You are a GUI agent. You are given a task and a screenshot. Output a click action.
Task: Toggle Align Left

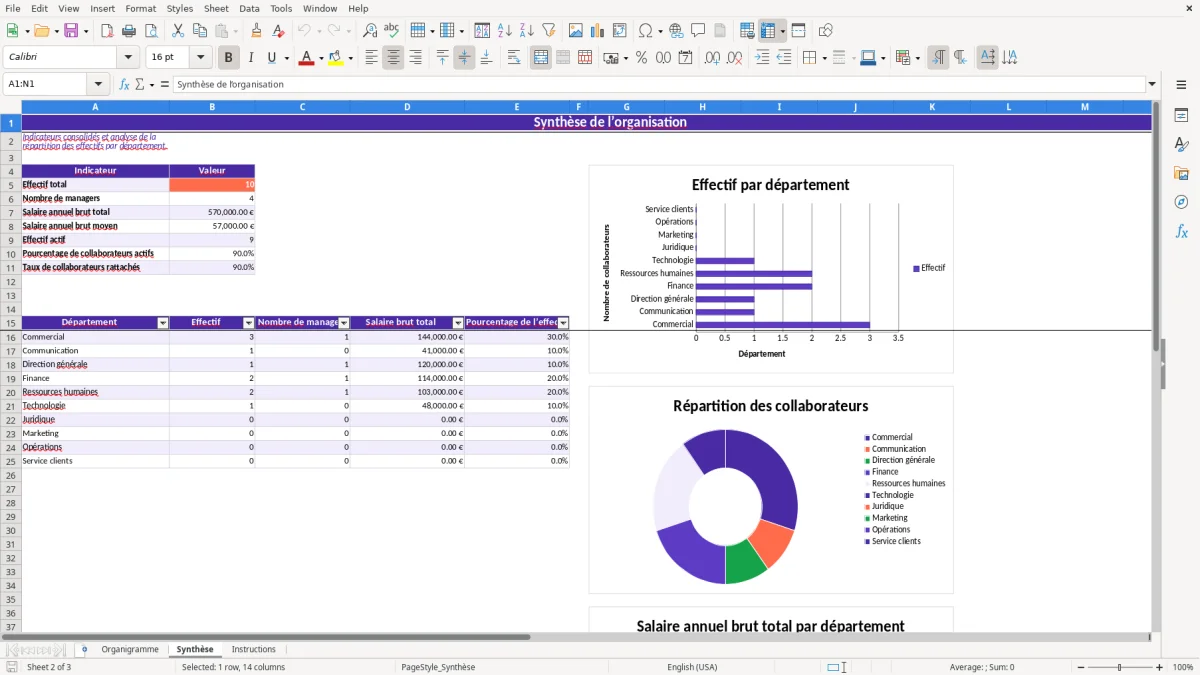click(x=371, y=58)
